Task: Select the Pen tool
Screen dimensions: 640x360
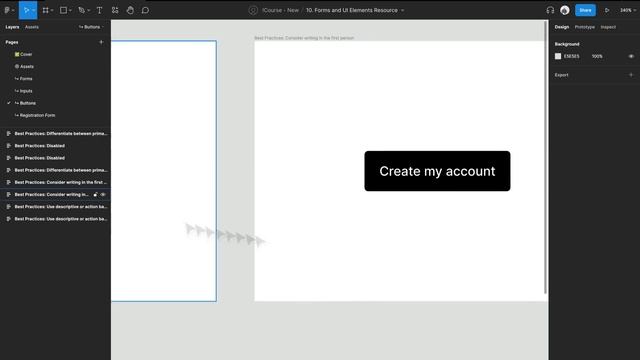Action: (x=81, y=10)
